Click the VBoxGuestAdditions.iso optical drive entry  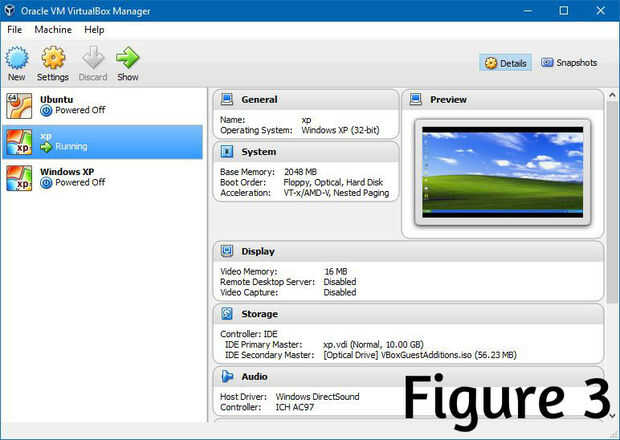point(420,355)
